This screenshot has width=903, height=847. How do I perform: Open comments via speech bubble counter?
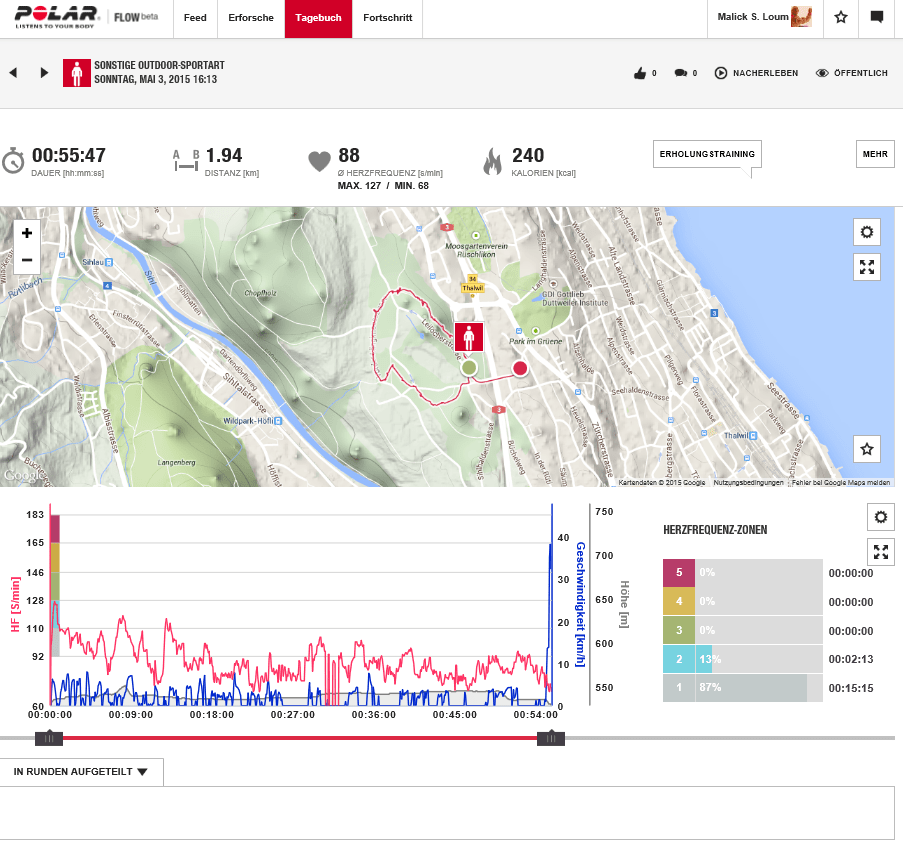[x=681, y=73]
